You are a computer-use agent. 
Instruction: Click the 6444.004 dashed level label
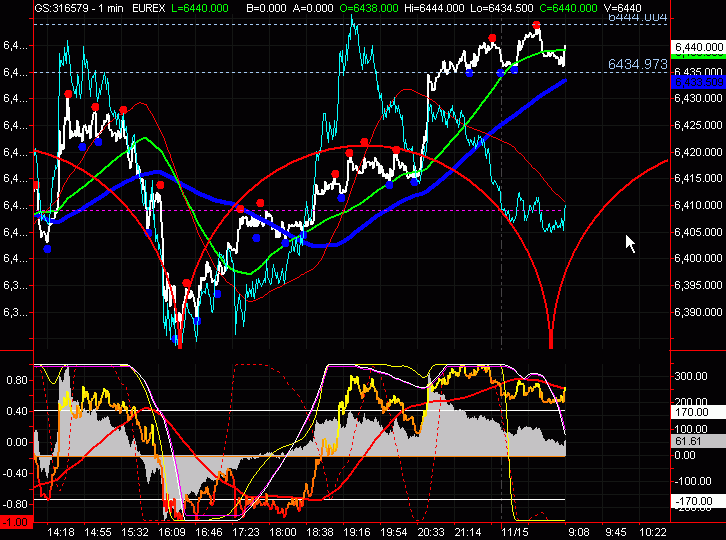click(638, 18)
